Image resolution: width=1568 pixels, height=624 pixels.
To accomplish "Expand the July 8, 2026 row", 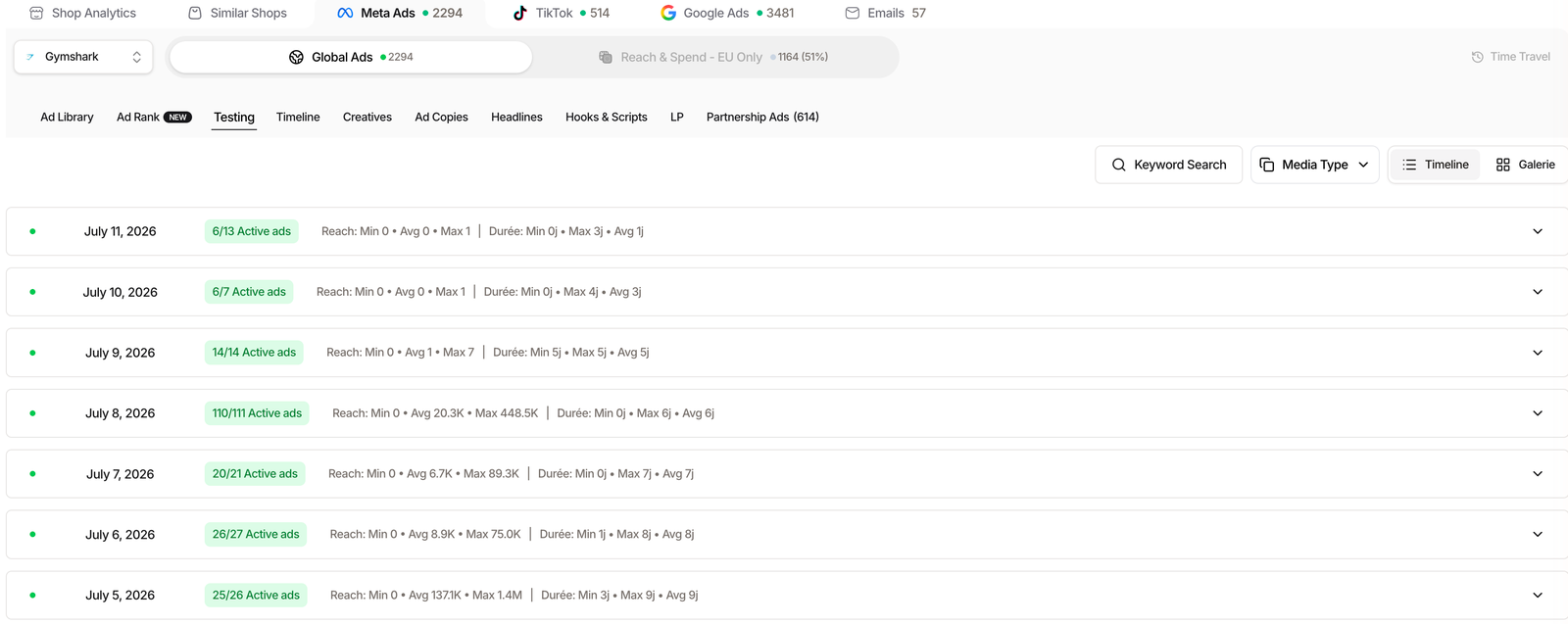I will tap(1538, 413).
